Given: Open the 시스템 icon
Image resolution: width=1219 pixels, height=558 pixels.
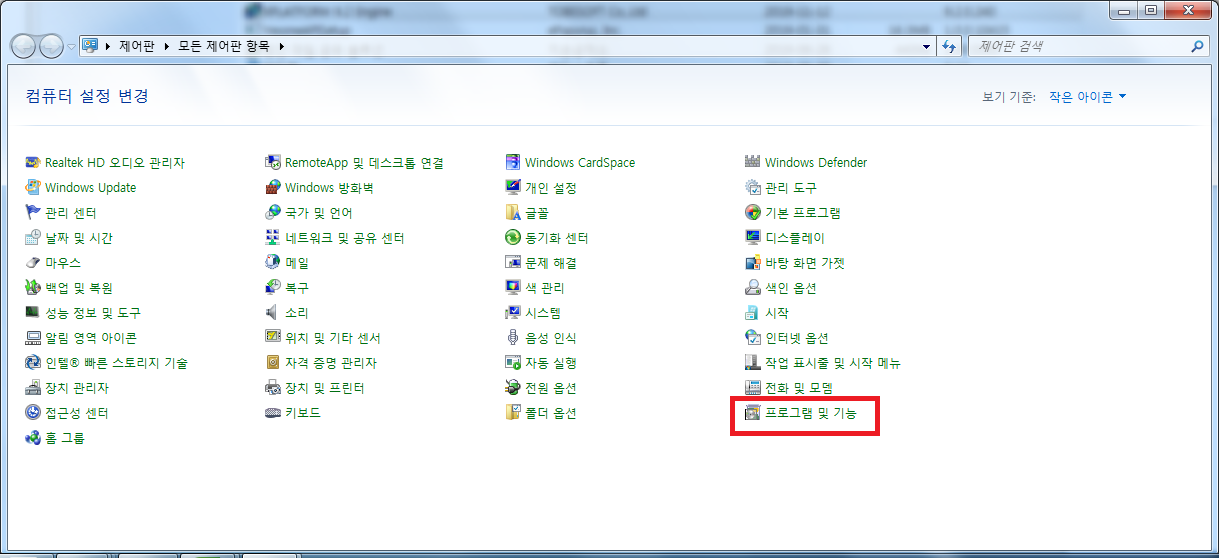Looking at the screenshot, I should (x=513, y=312).
